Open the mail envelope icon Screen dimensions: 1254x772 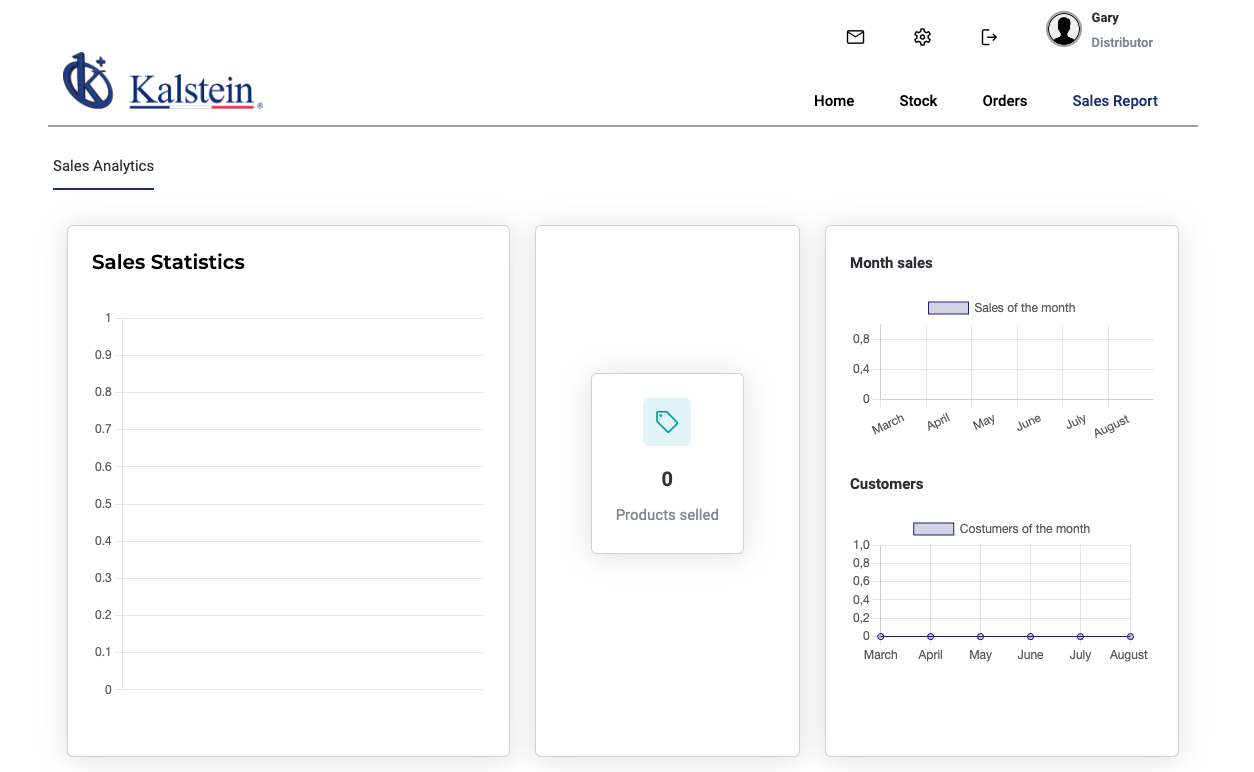(855, 37)
